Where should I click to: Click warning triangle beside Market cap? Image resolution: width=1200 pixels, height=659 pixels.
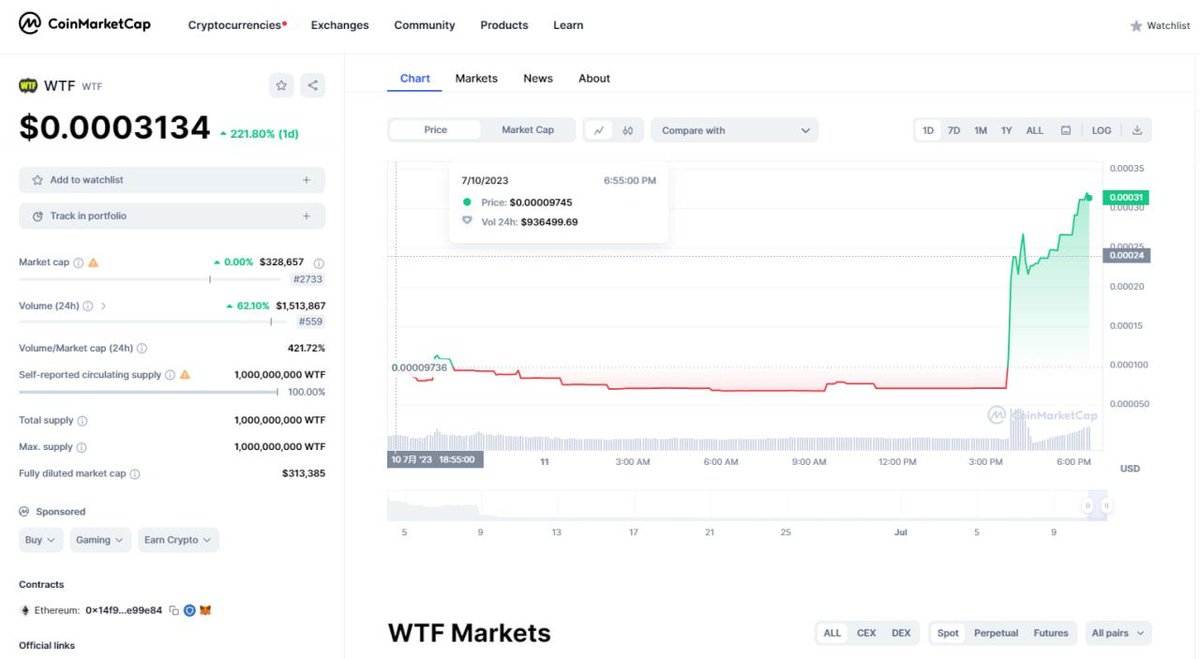(93, 262)
